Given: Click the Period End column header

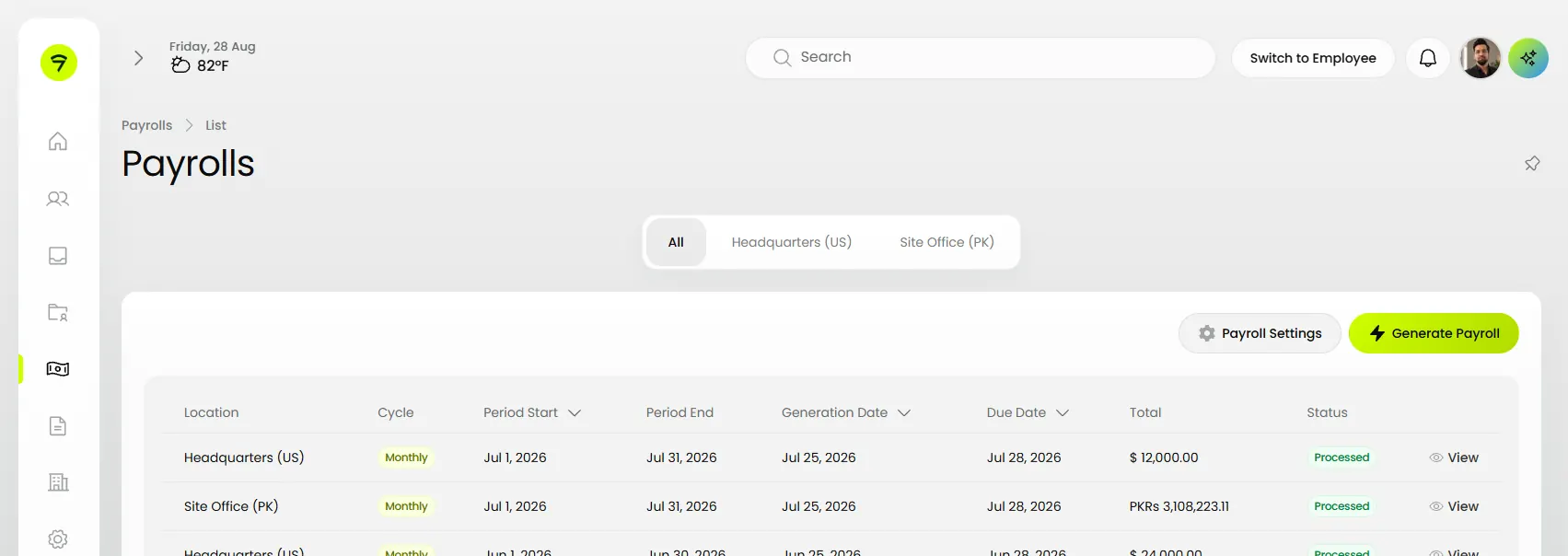Looking at the screenshot, I should (x=679, y=412).
